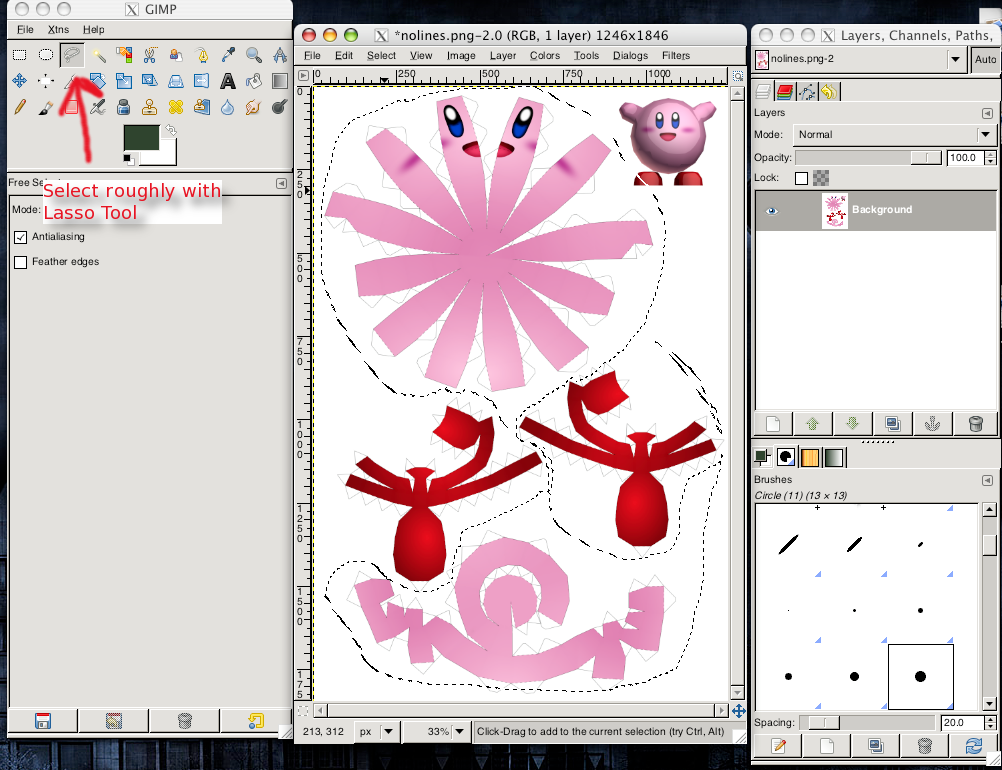Screen dimensions: 1002x770
Task: Open the Xtns menu in GIMP toolbox
Action: click(x=58, y=29)
